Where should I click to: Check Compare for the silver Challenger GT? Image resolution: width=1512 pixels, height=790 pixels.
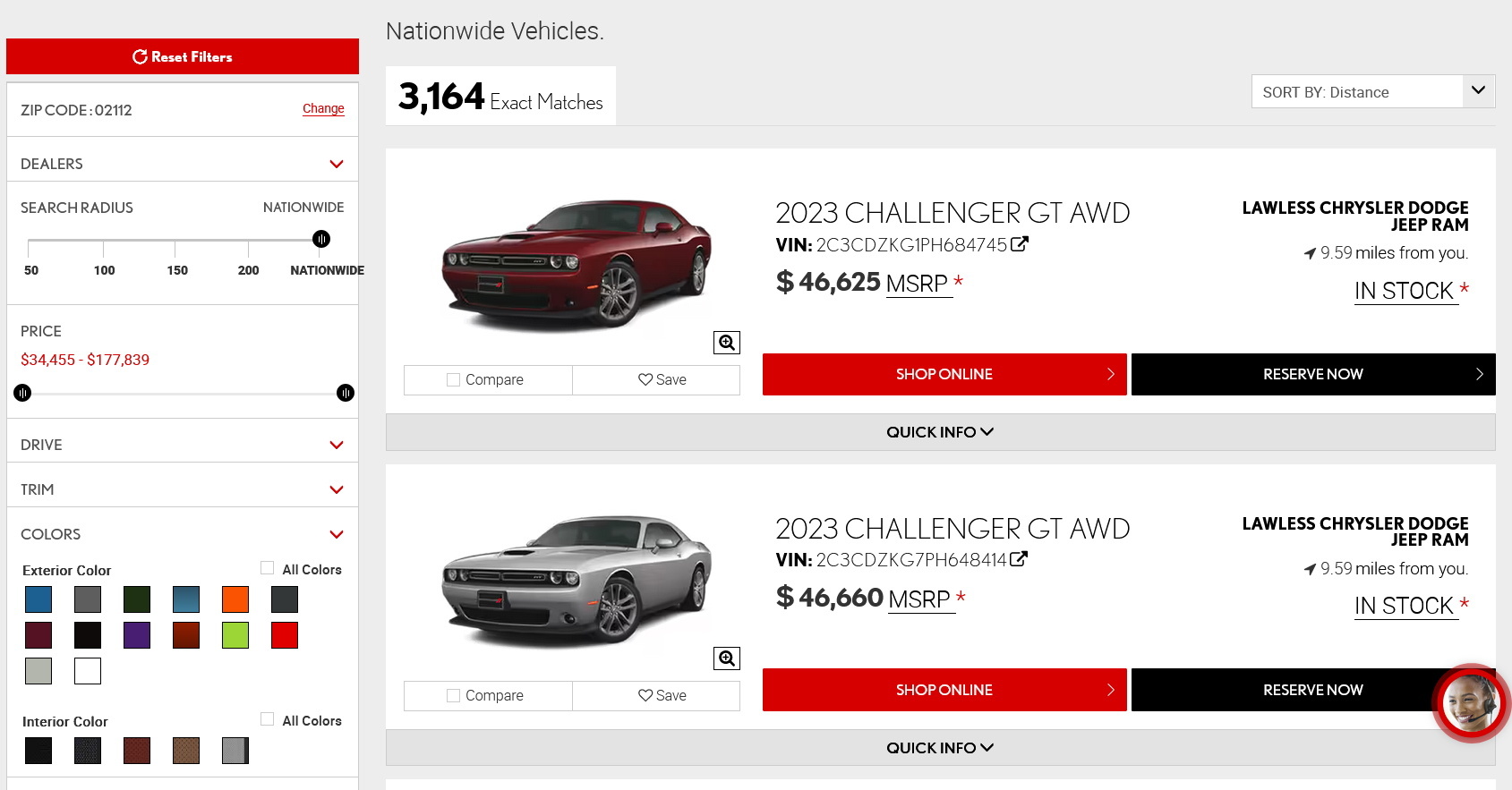coord(454,695)
